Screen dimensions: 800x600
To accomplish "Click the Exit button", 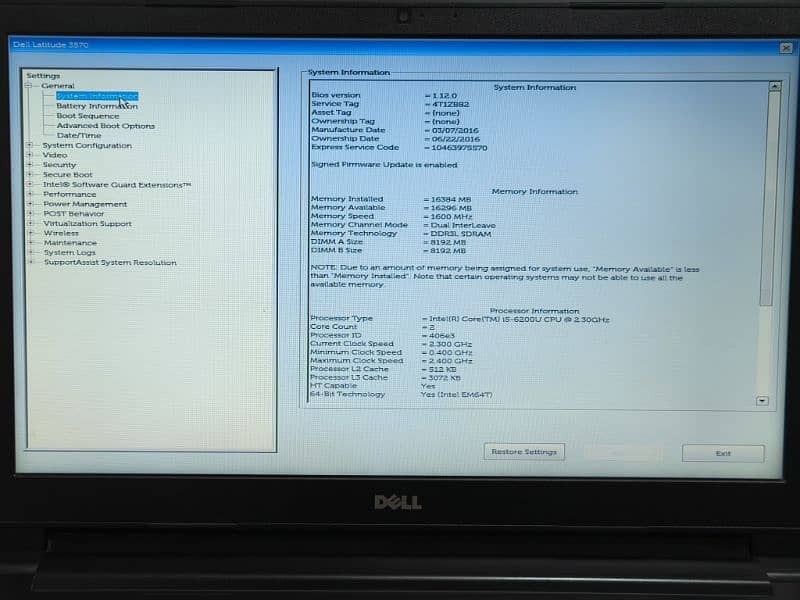I will 723,453.
